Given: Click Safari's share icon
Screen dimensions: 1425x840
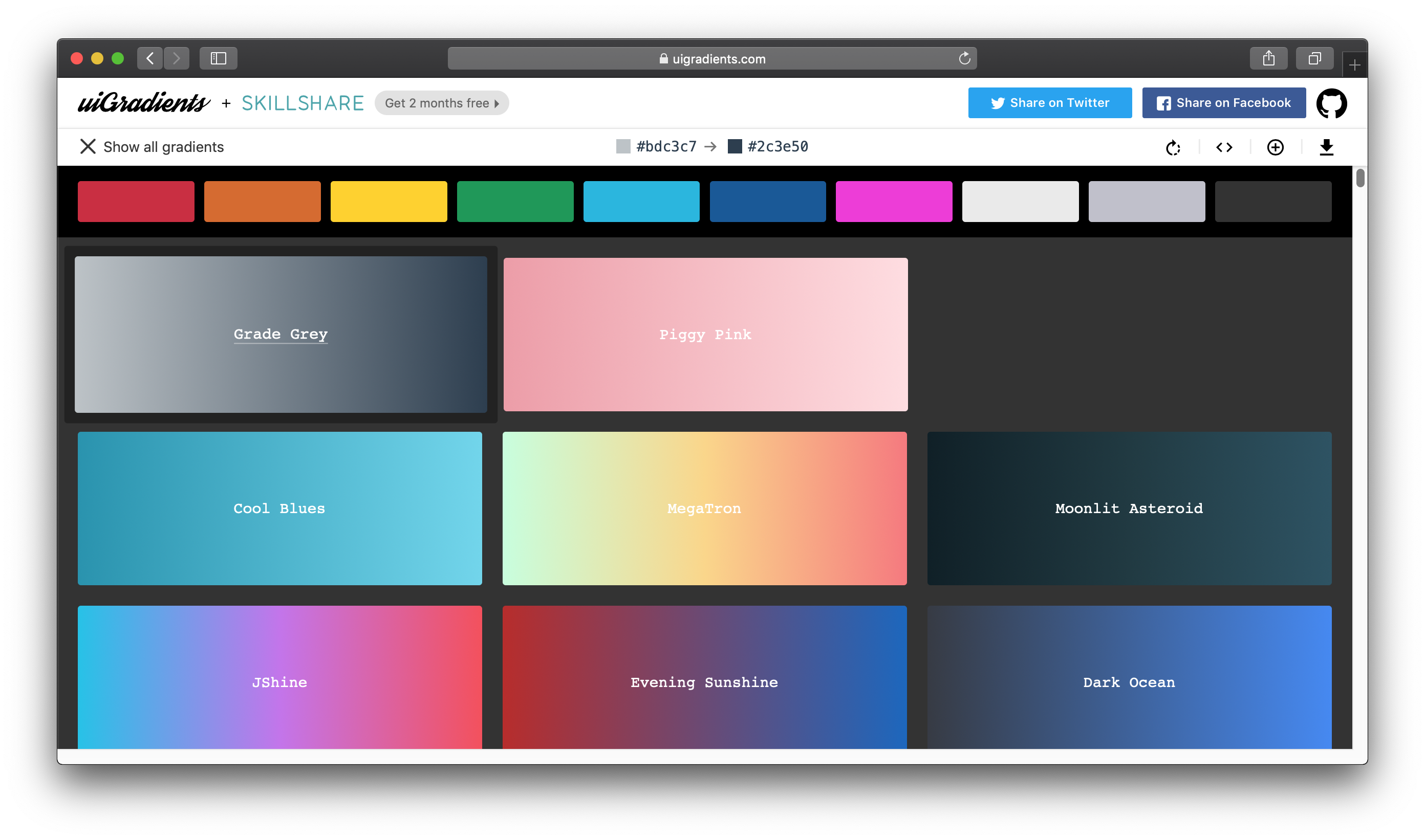Looking at the screenshot, I should point(1268,58).
